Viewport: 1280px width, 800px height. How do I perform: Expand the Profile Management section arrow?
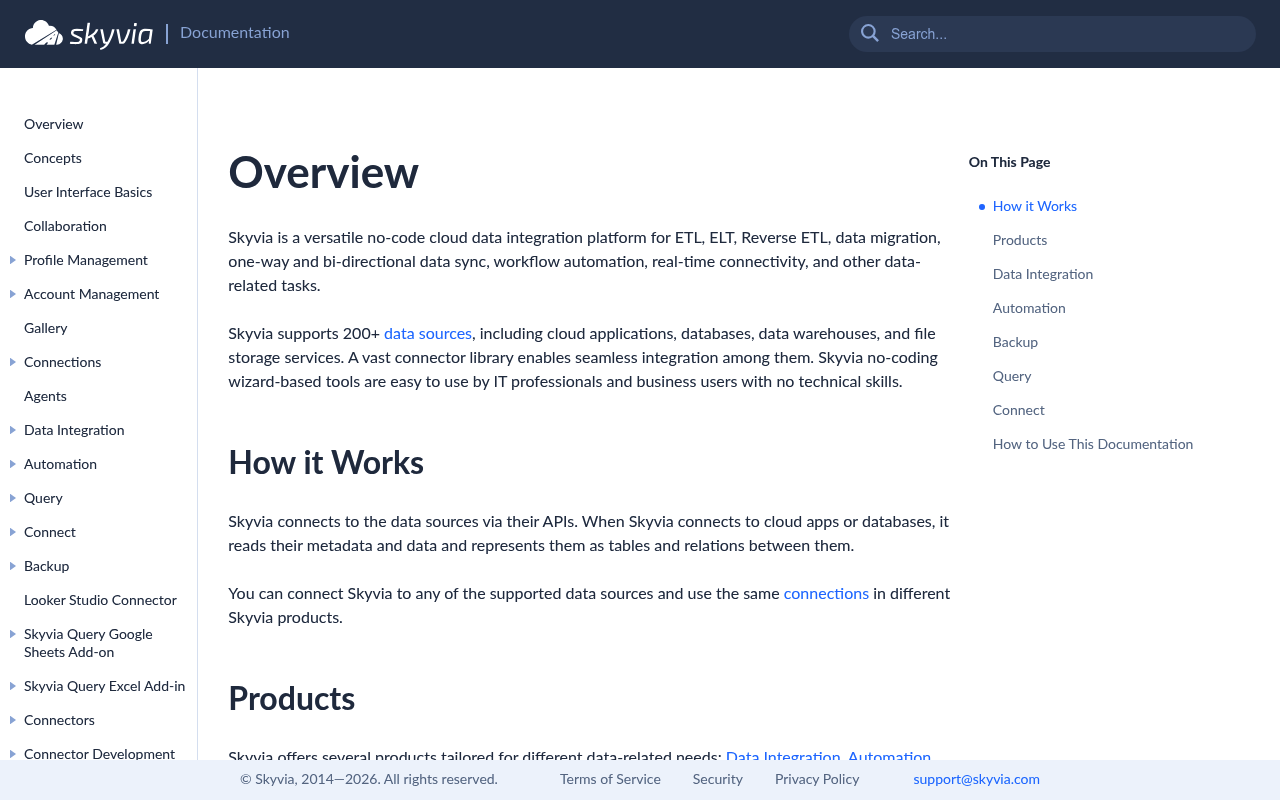pos(13,260)
